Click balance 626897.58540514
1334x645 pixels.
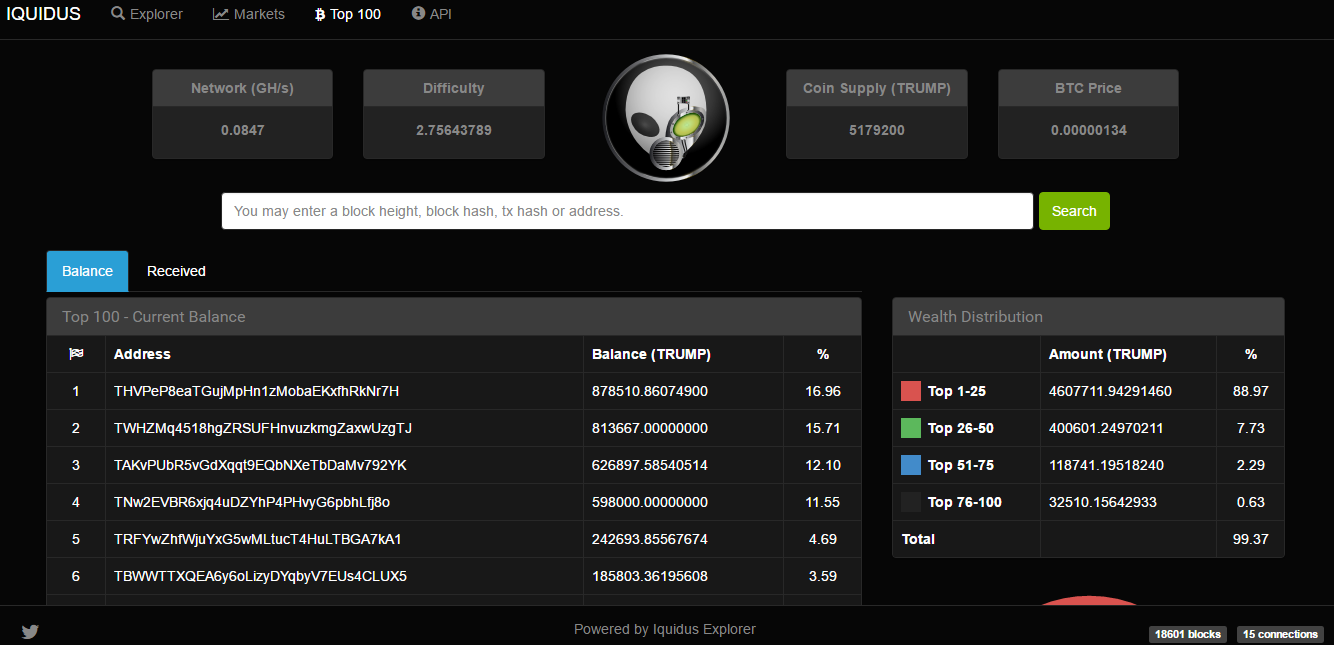click(650, 465)
